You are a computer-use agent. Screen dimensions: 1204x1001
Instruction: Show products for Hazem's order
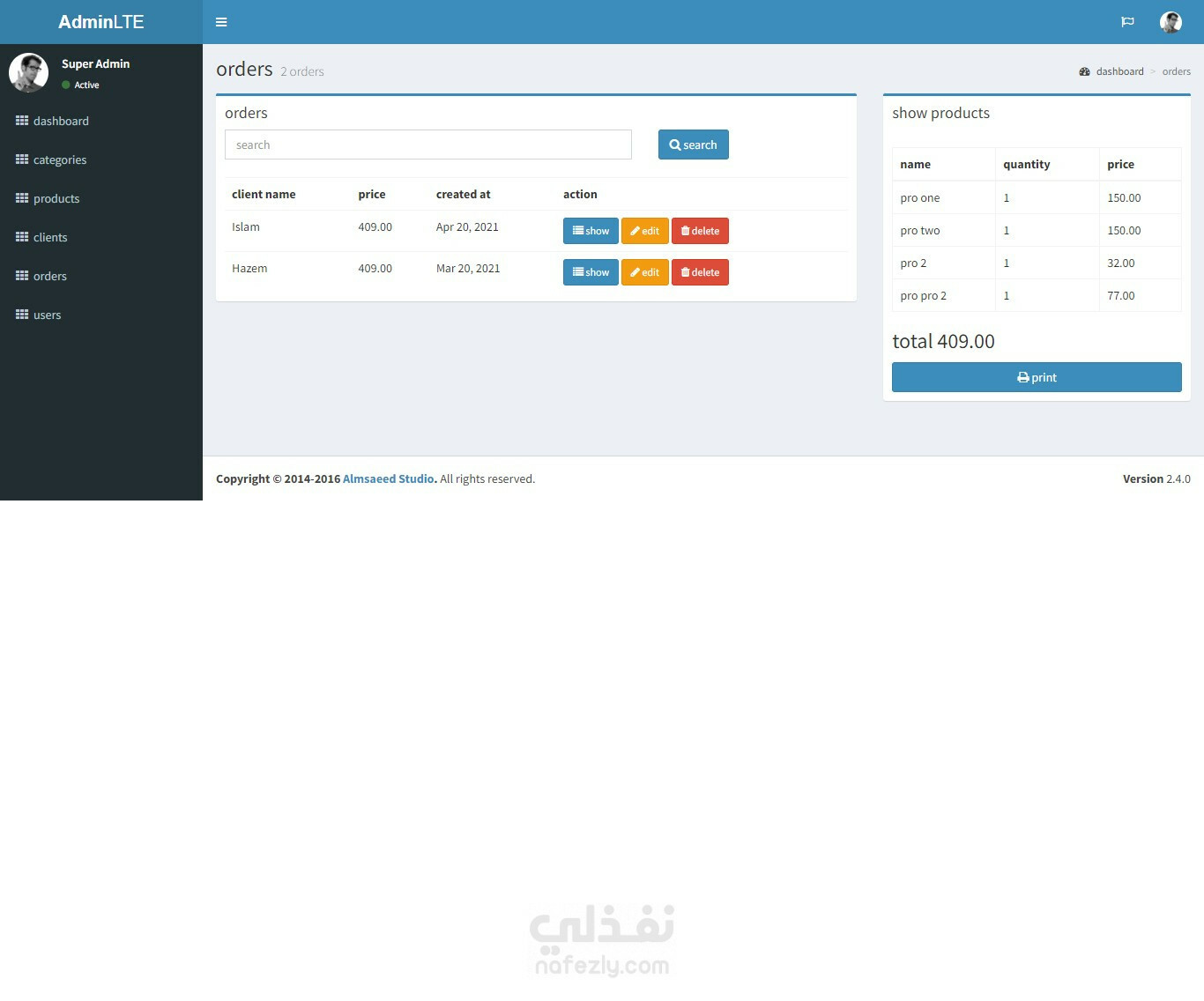tap(591, 272)
